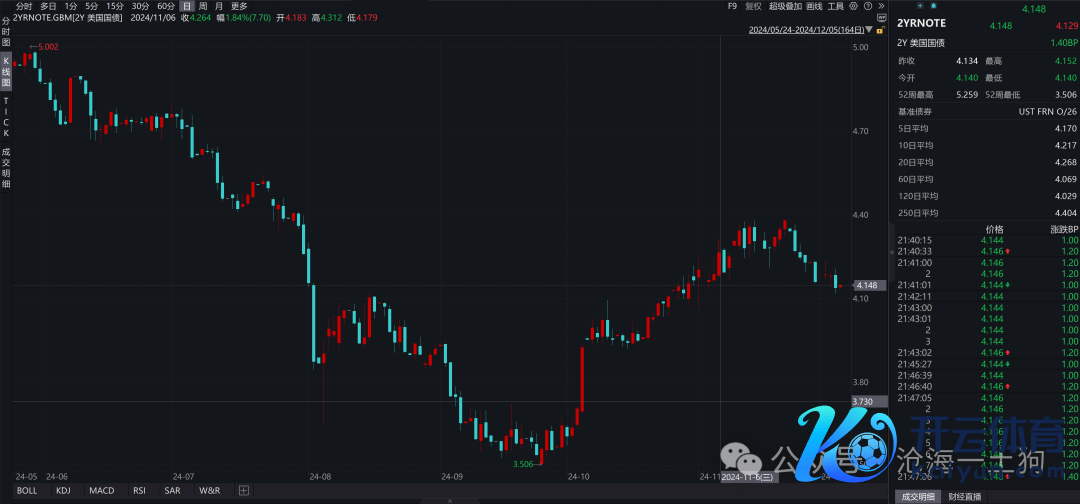
Task: Click the 画线 drawing tools button
Action: coord(814,6)
